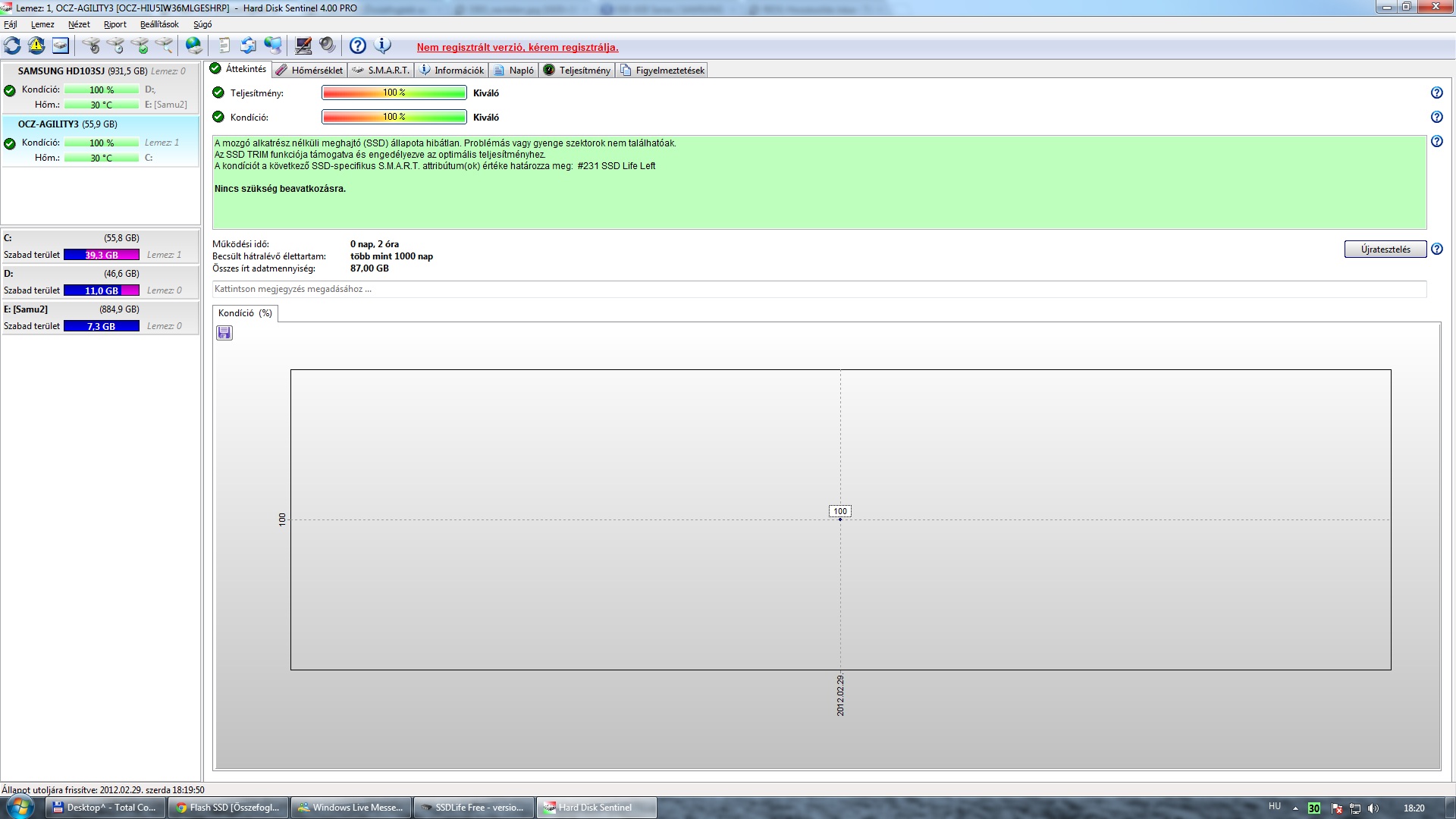Image resolution: width=1456 pixels, height=819 pixels.
Task: Switch to the Napló tab
Action: pyautogui.click(x=513, y=70)
